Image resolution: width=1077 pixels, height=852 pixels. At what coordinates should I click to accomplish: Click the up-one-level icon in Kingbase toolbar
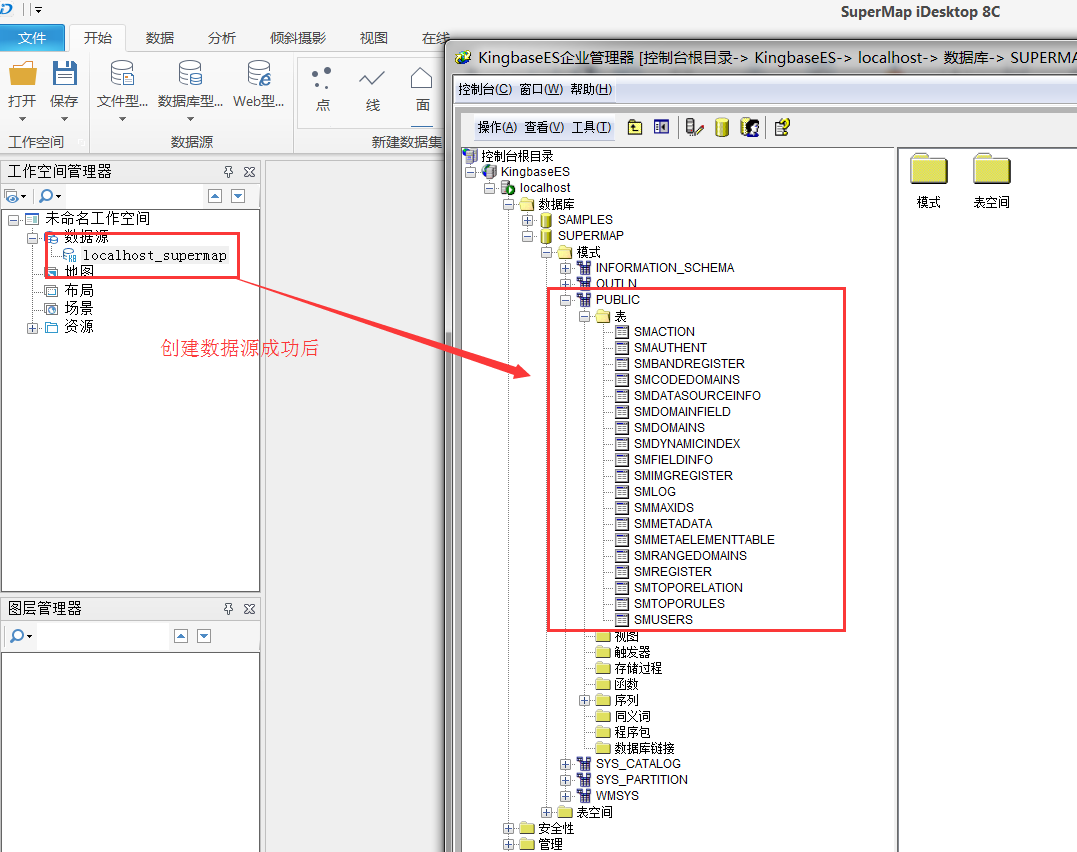click(635, 127)
